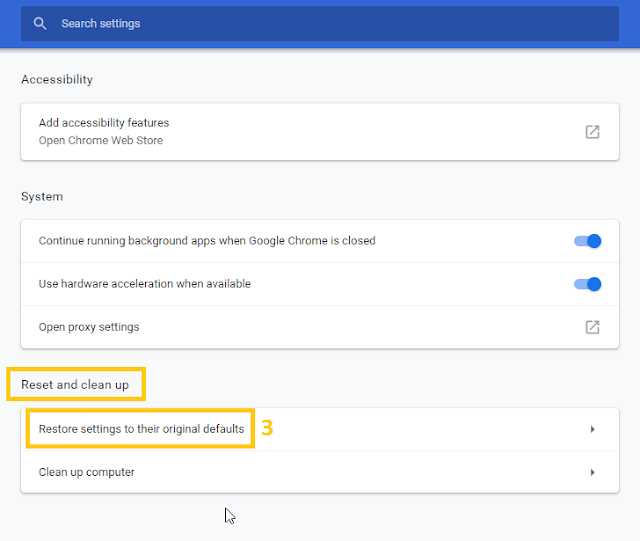Expand the Clean up computer arrow
The height and width of the screenshot is (541, 640).
point(592,472)
